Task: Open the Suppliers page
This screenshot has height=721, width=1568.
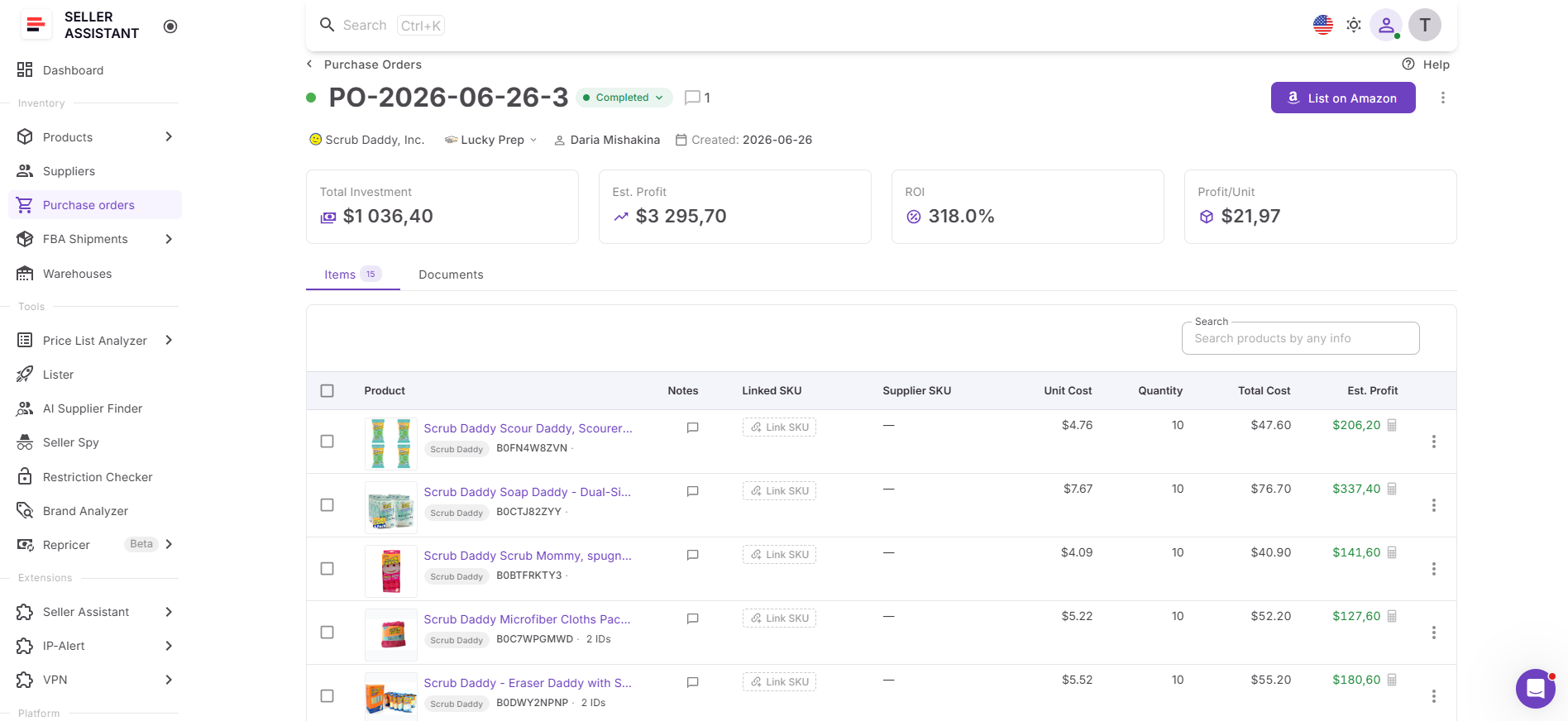Action: (69, 171)
